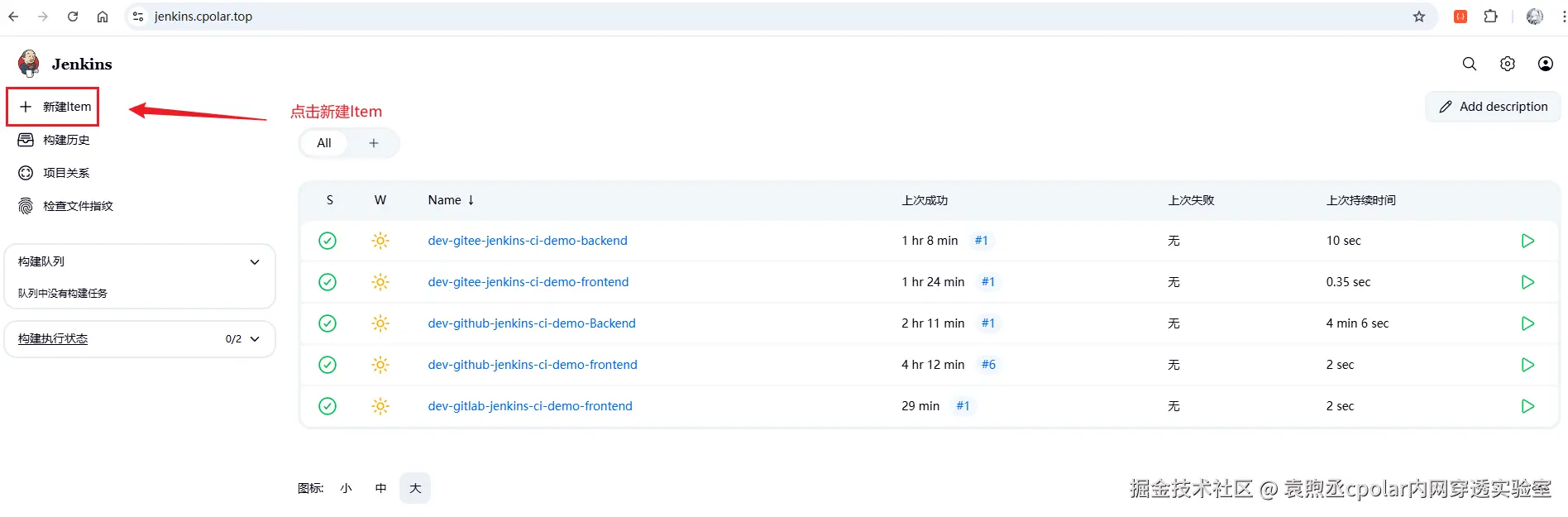
Task: Sort by 上次失败 column header
Action: (1191, 200)
